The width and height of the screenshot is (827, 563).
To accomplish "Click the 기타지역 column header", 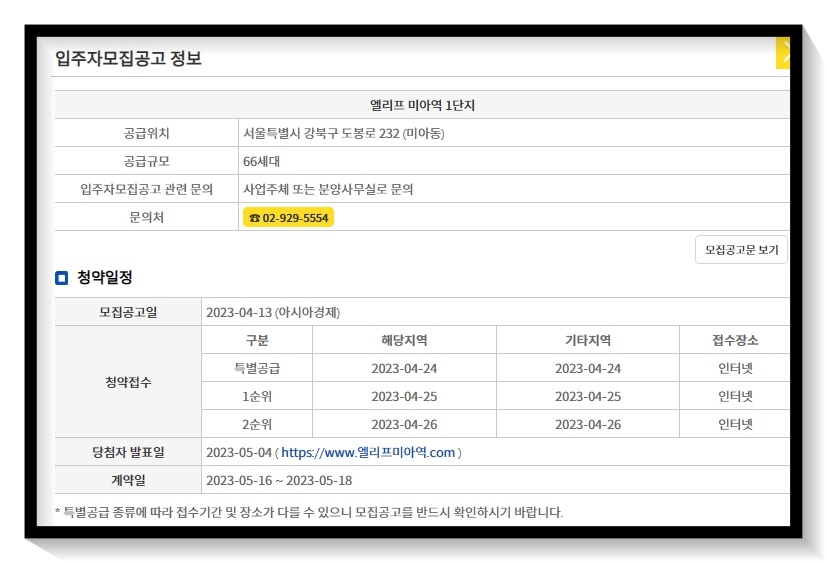I will tap(588, 340).
